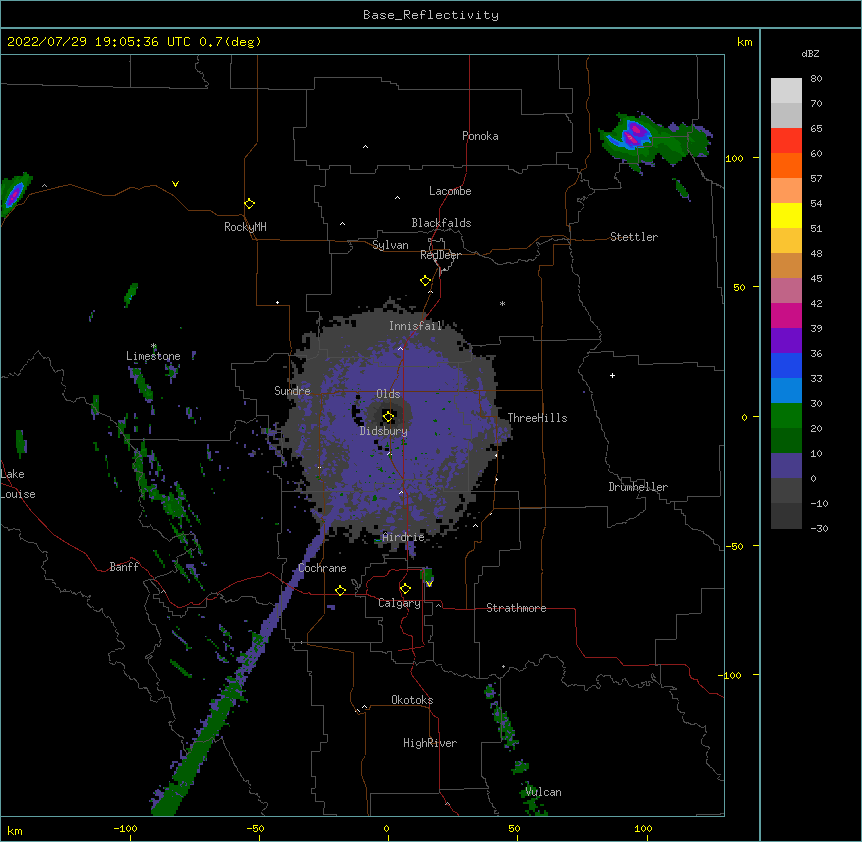
Task: Click the Strathmore label
Action: click(516, 608)
